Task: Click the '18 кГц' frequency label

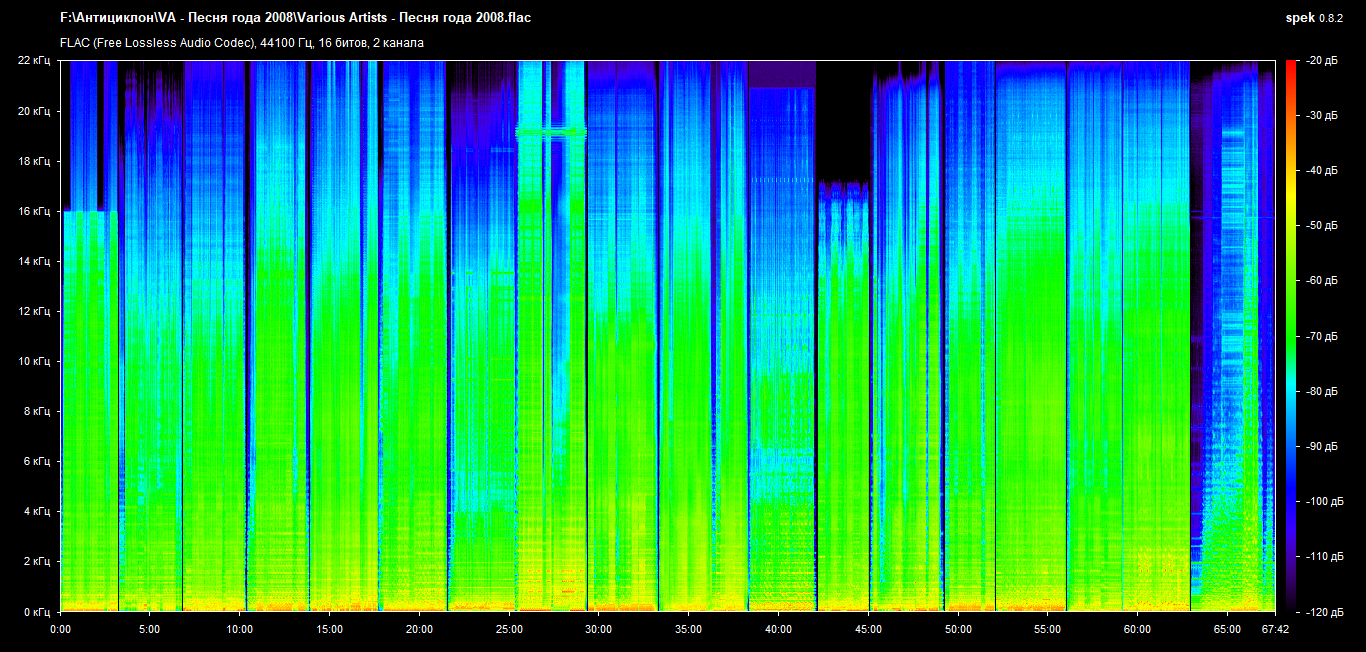Action: (34, 161)
